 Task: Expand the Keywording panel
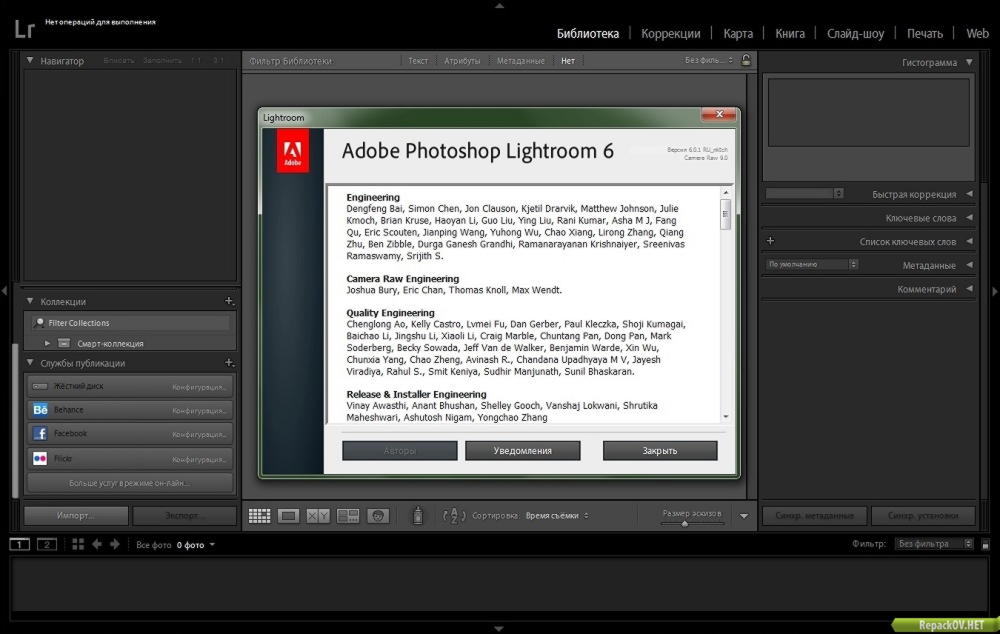[x=969, y=217]
